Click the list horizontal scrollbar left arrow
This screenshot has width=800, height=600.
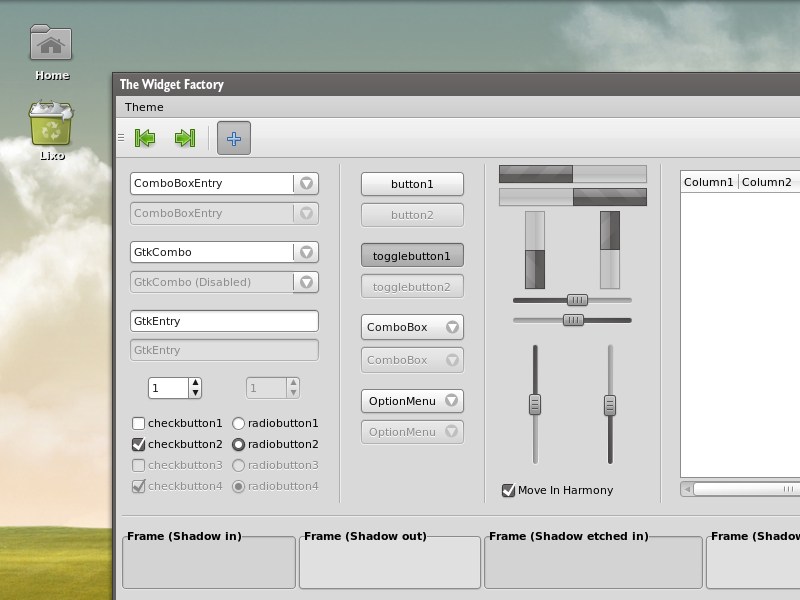click(687, 489)
